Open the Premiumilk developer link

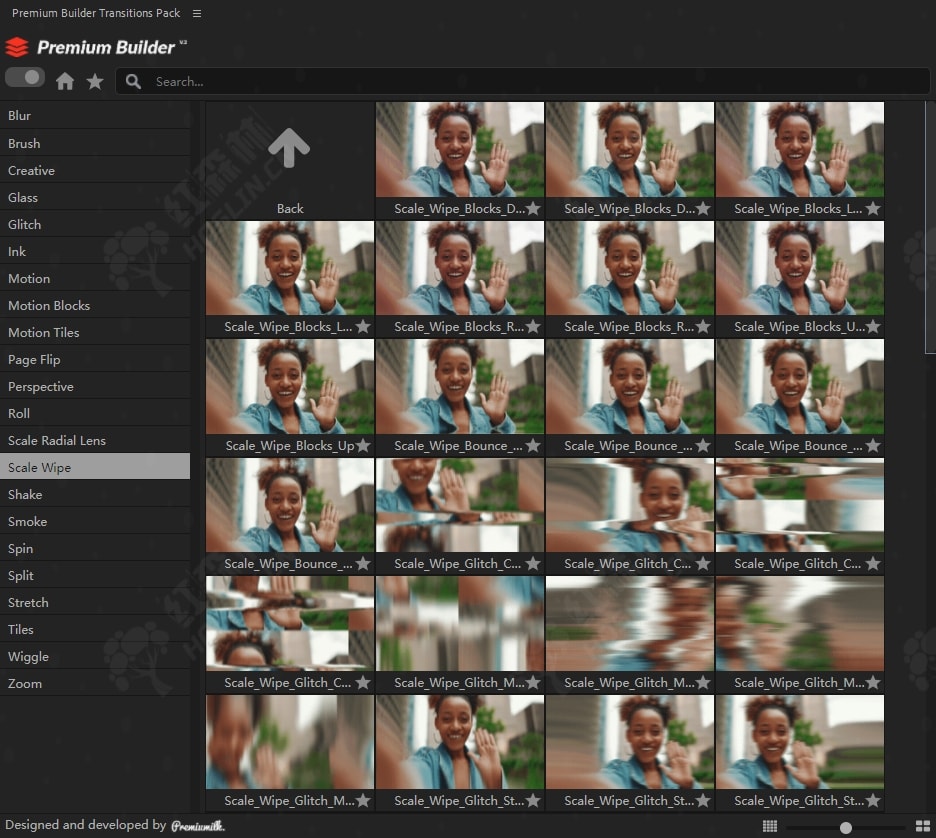coord(198,826)
